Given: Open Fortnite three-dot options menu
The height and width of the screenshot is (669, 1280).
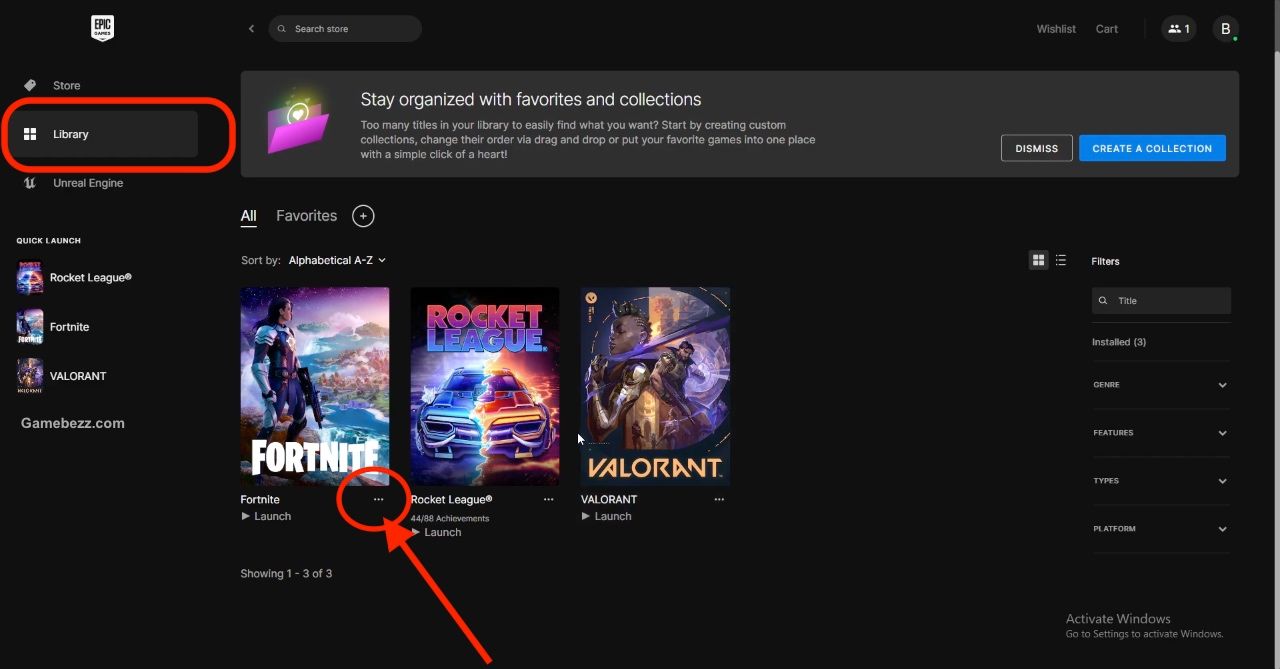Looking at the screenshot, I should pyautogui.click(x=378, y=499).
